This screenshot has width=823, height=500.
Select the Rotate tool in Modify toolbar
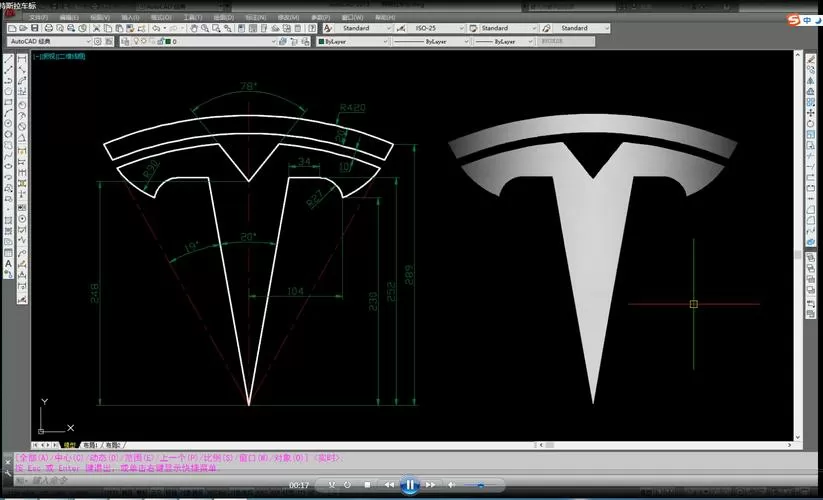tap(811, 123)
